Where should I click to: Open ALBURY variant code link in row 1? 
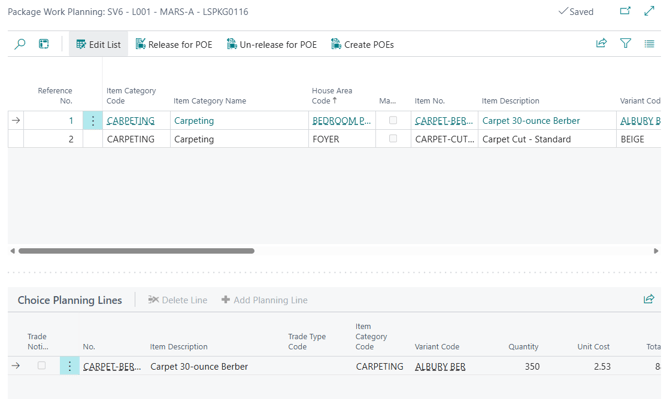tap(640, 121)
